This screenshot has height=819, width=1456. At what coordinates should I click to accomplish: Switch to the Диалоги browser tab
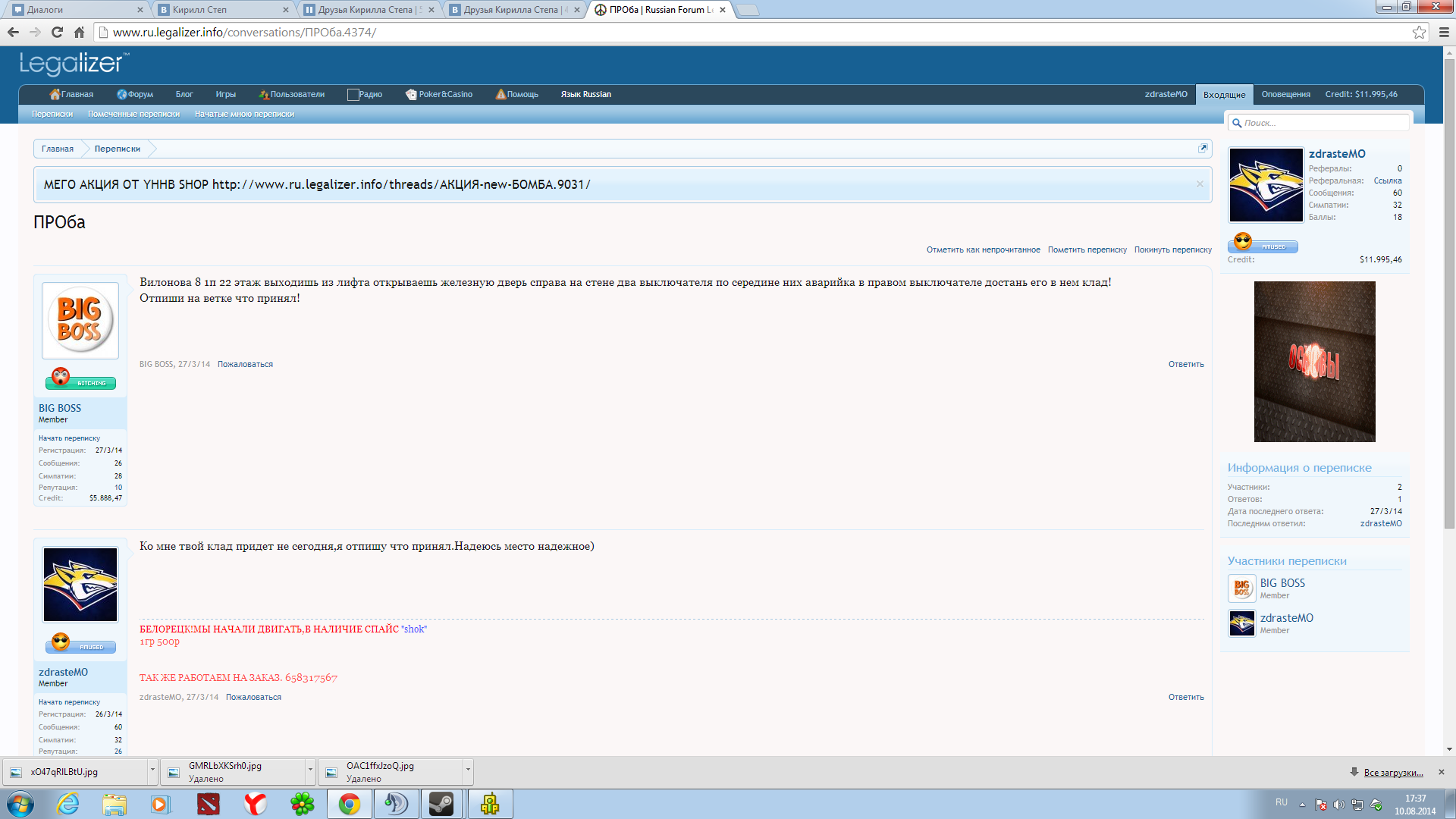pyautogui.click(x=76, y=10)
